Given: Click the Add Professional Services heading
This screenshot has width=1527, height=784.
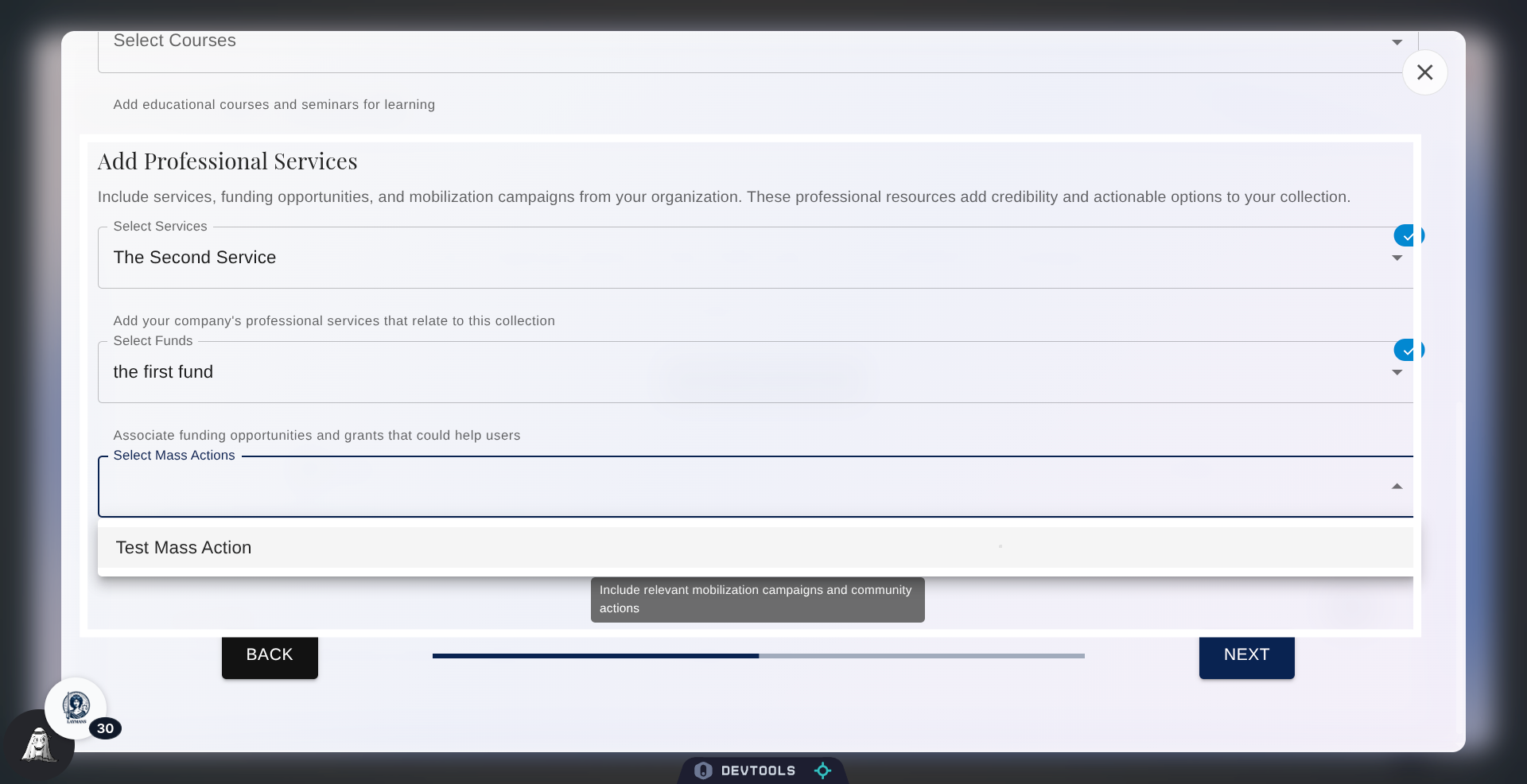Looking at the screenshot, I should pyautogui.click(x=227, y=161).
